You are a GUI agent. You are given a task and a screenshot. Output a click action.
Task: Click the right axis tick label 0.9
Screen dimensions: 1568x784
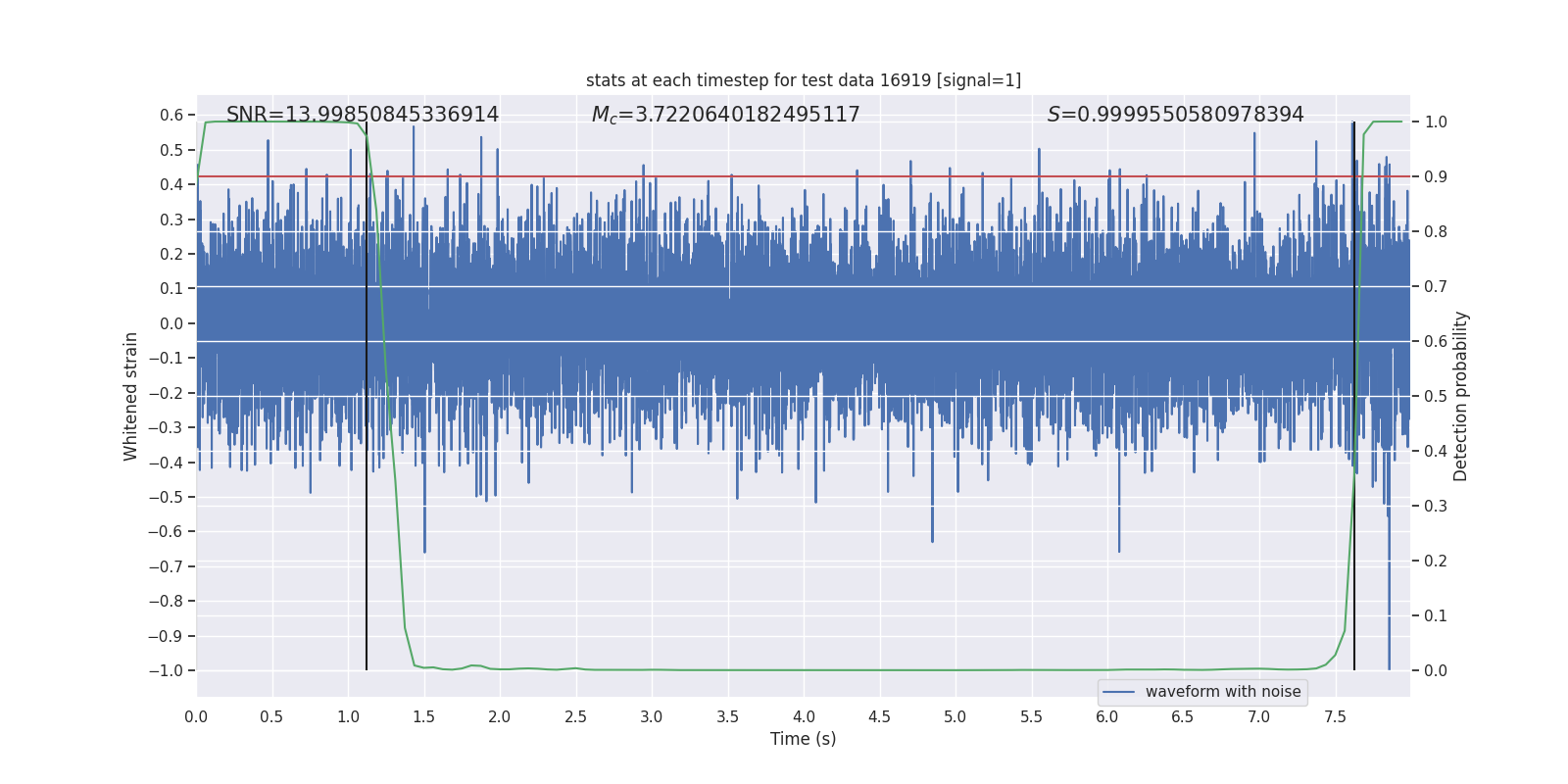tap(1436, 177)
